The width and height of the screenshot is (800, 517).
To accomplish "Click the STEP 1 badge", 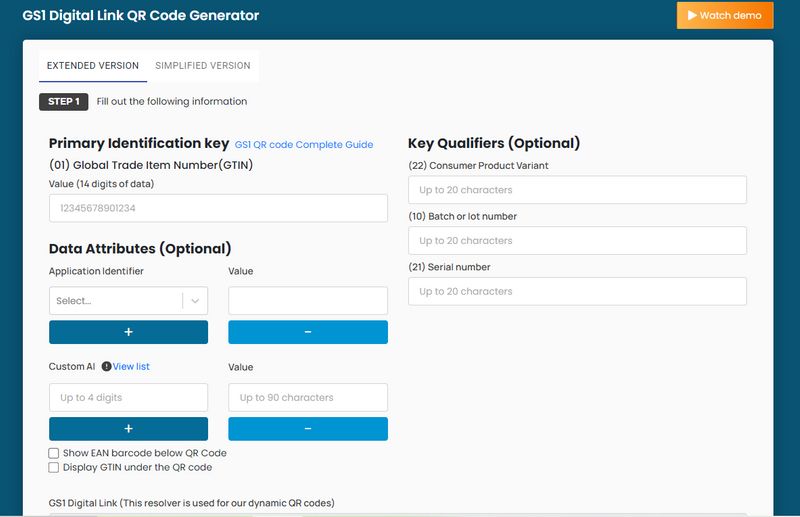I will pyautogui.click(x=64, y=102).
